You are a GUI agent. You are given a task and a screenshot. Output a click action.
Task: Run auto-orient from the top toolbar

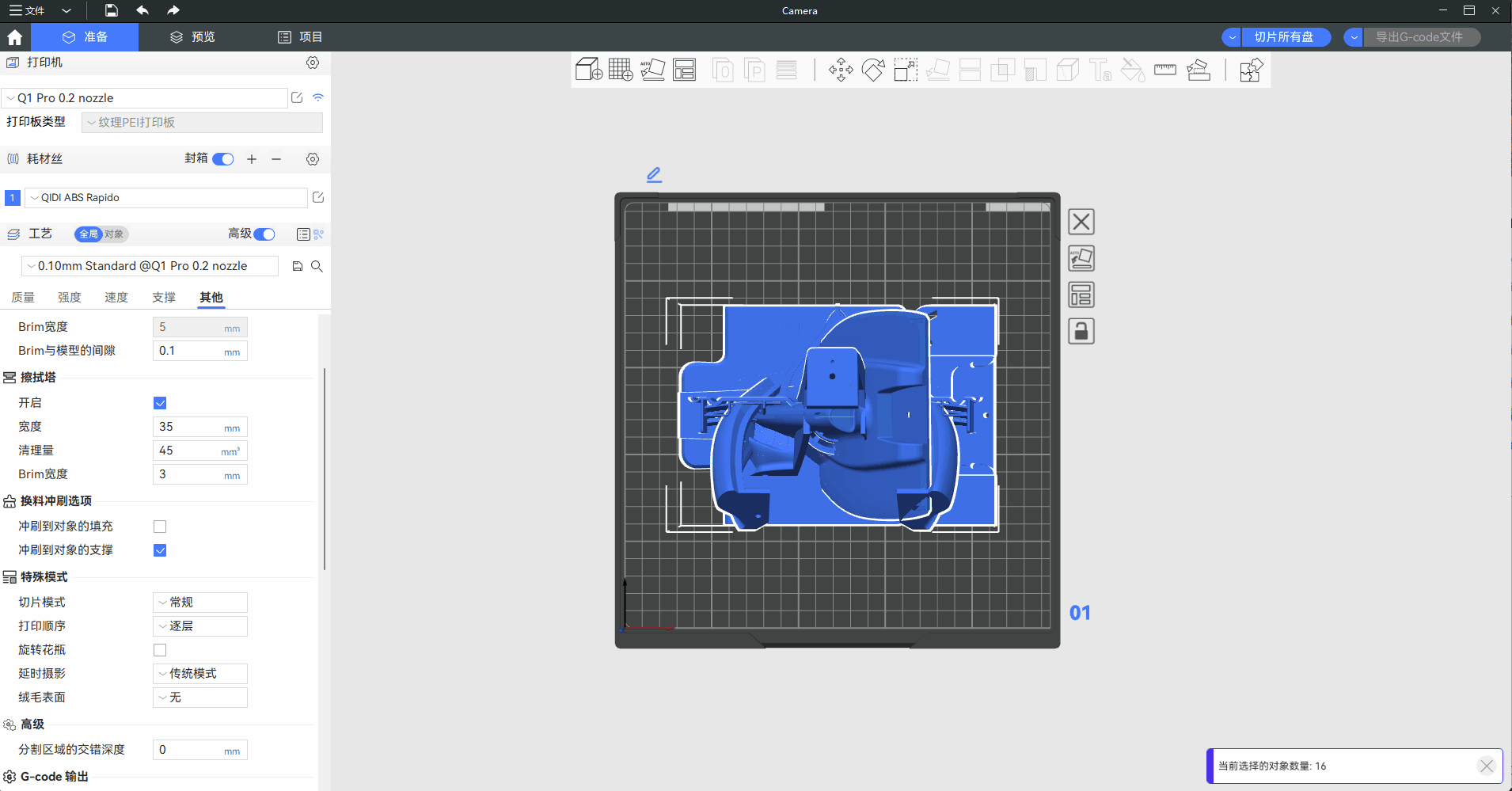(652, 70)
